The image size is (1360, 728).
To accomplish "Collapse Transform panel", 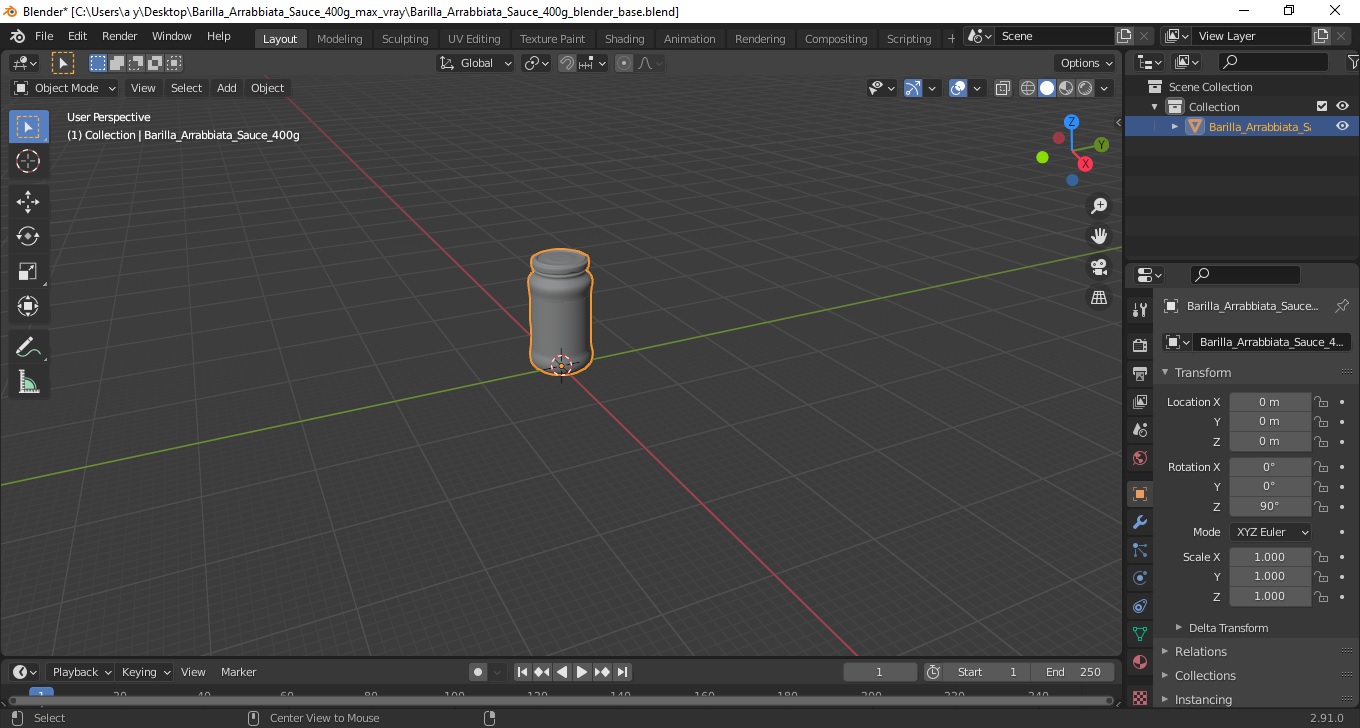I will (1203, 372).
